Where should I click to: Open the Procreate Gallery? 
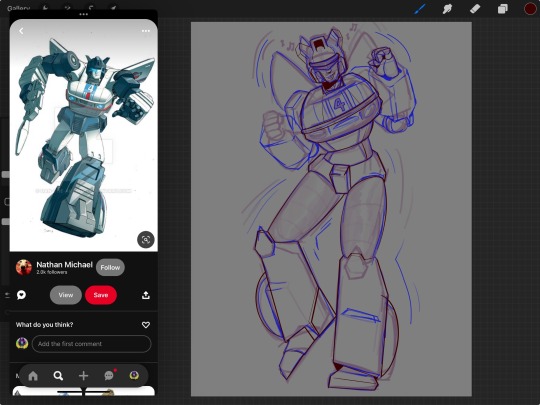point(19,8)
